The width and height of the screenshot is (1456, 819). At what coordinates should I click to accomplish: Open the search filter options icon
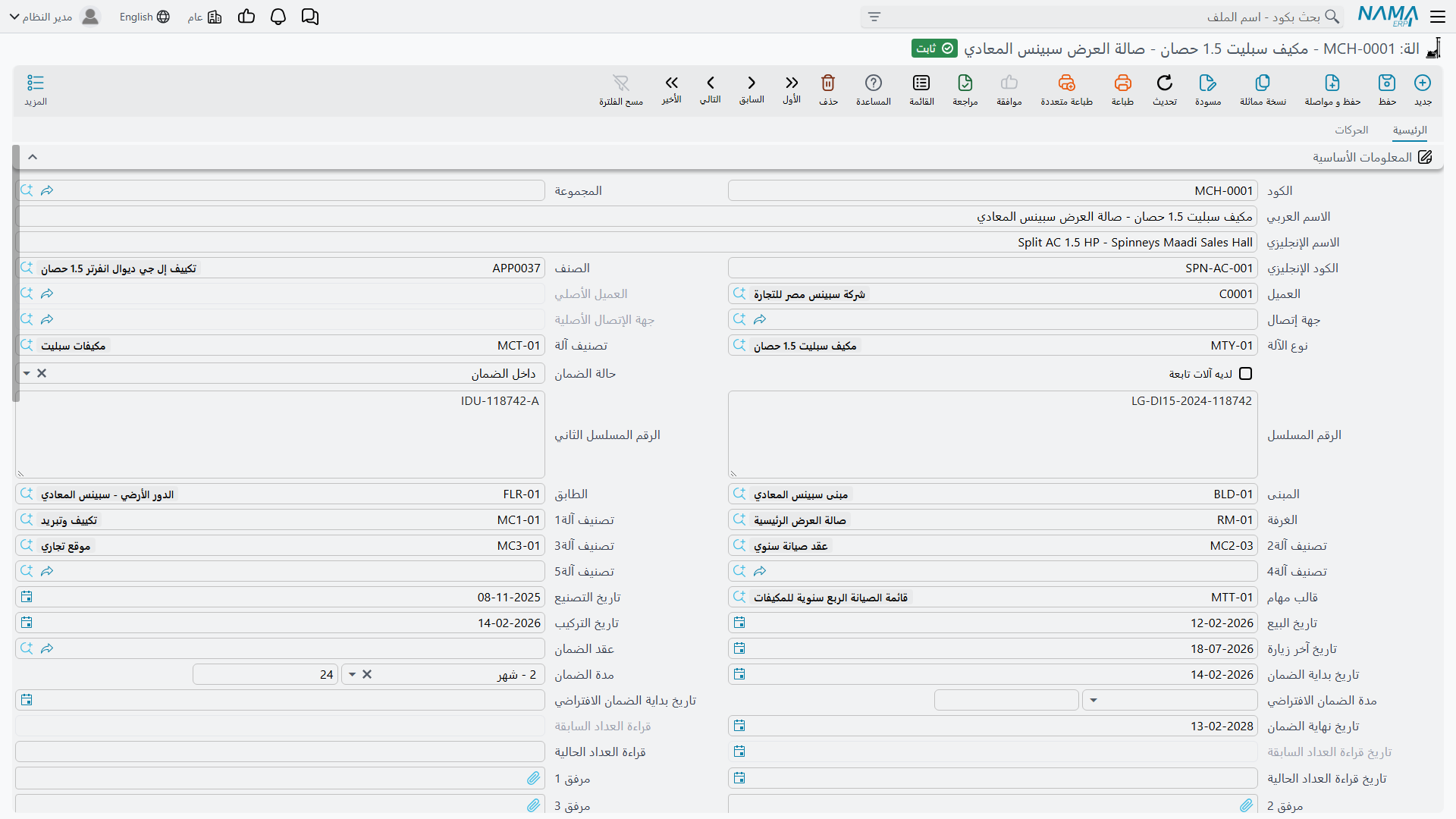pos(874,17)
